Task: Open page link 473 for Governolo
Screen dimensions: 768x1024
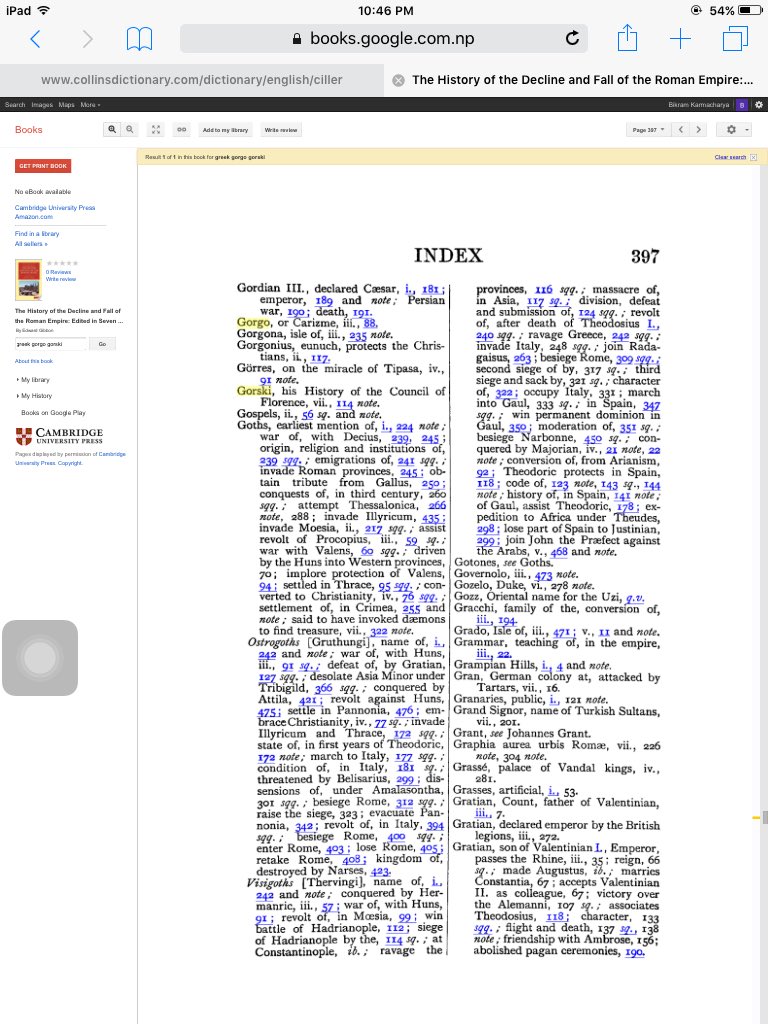Action: click(x=543, y=575)
